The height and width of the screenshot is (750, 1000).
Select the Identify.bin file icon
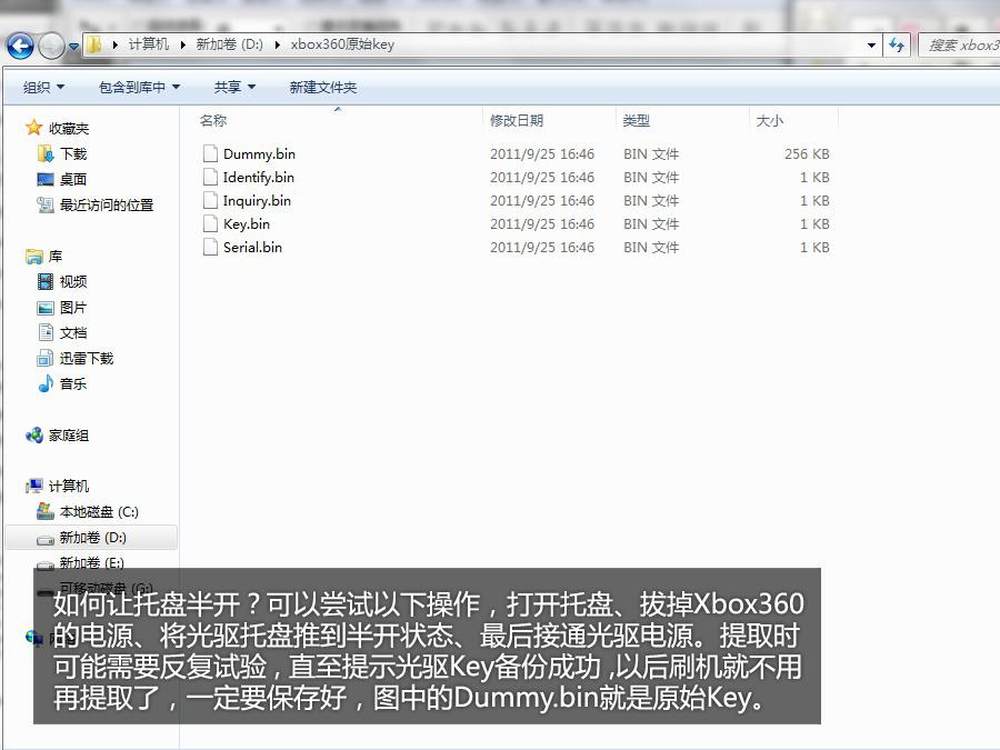(210, 177)
